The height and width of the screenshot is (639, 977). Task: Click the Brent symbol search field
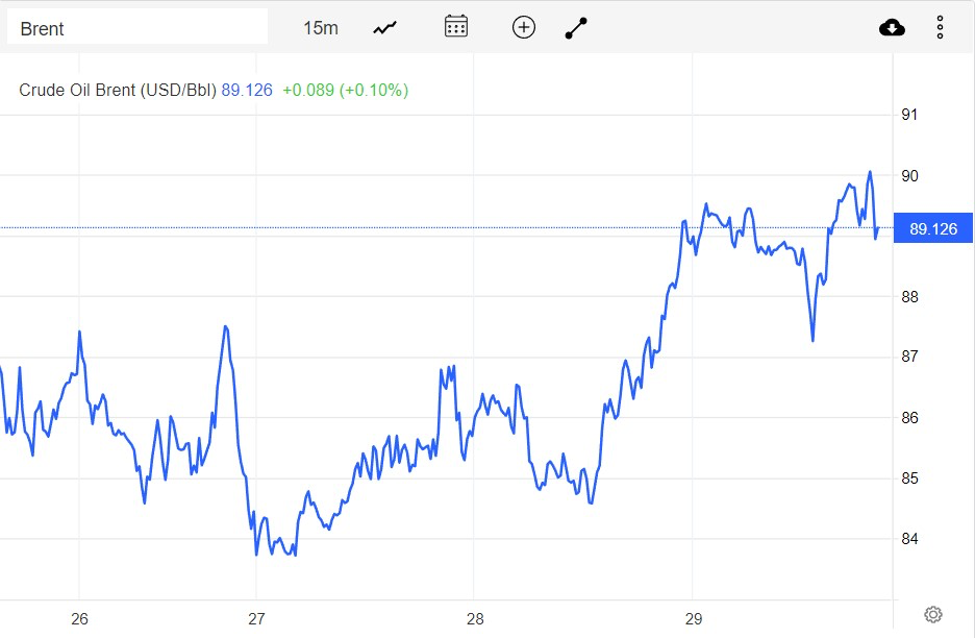[x=137, y=28]
